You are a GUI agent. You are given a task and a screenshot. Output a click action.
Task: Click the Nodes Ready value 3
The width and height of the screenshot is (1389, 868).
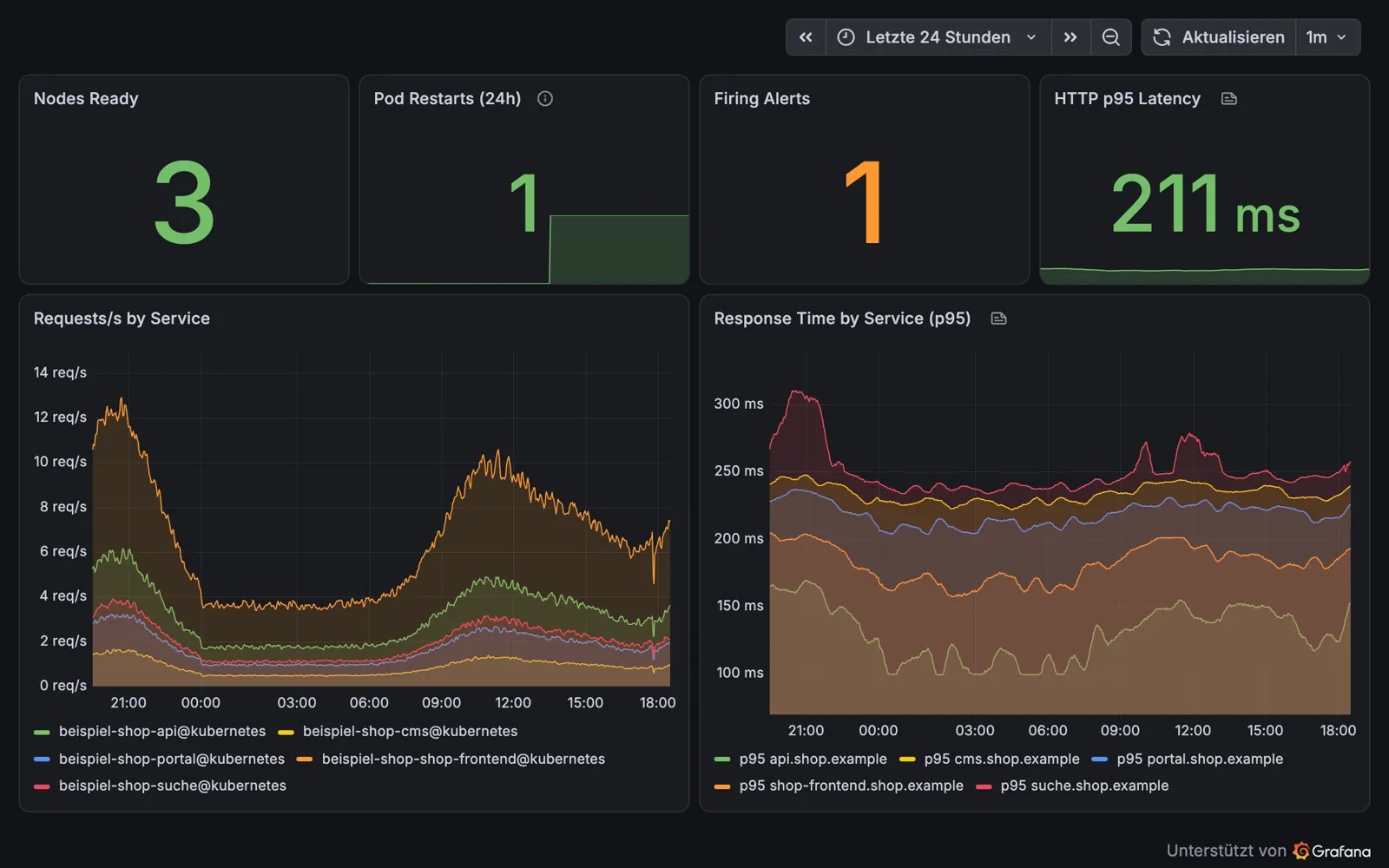(184, 204)
